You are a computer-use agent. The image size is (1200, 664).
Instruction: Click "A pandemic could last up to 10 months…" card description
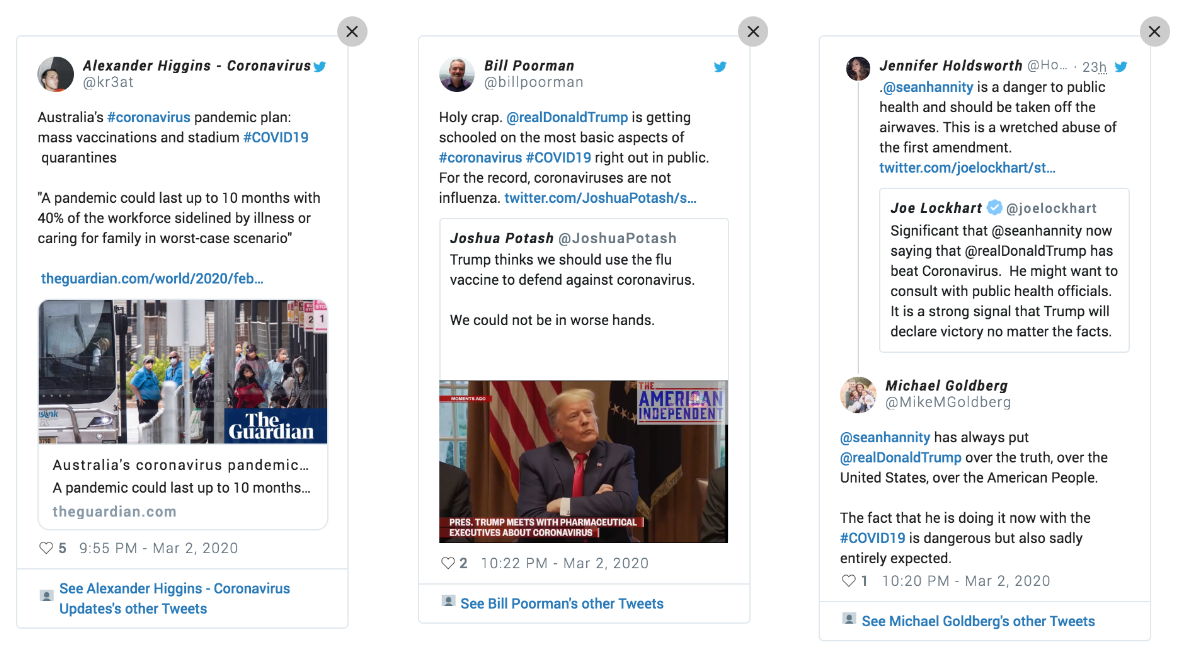click(182, 488)
